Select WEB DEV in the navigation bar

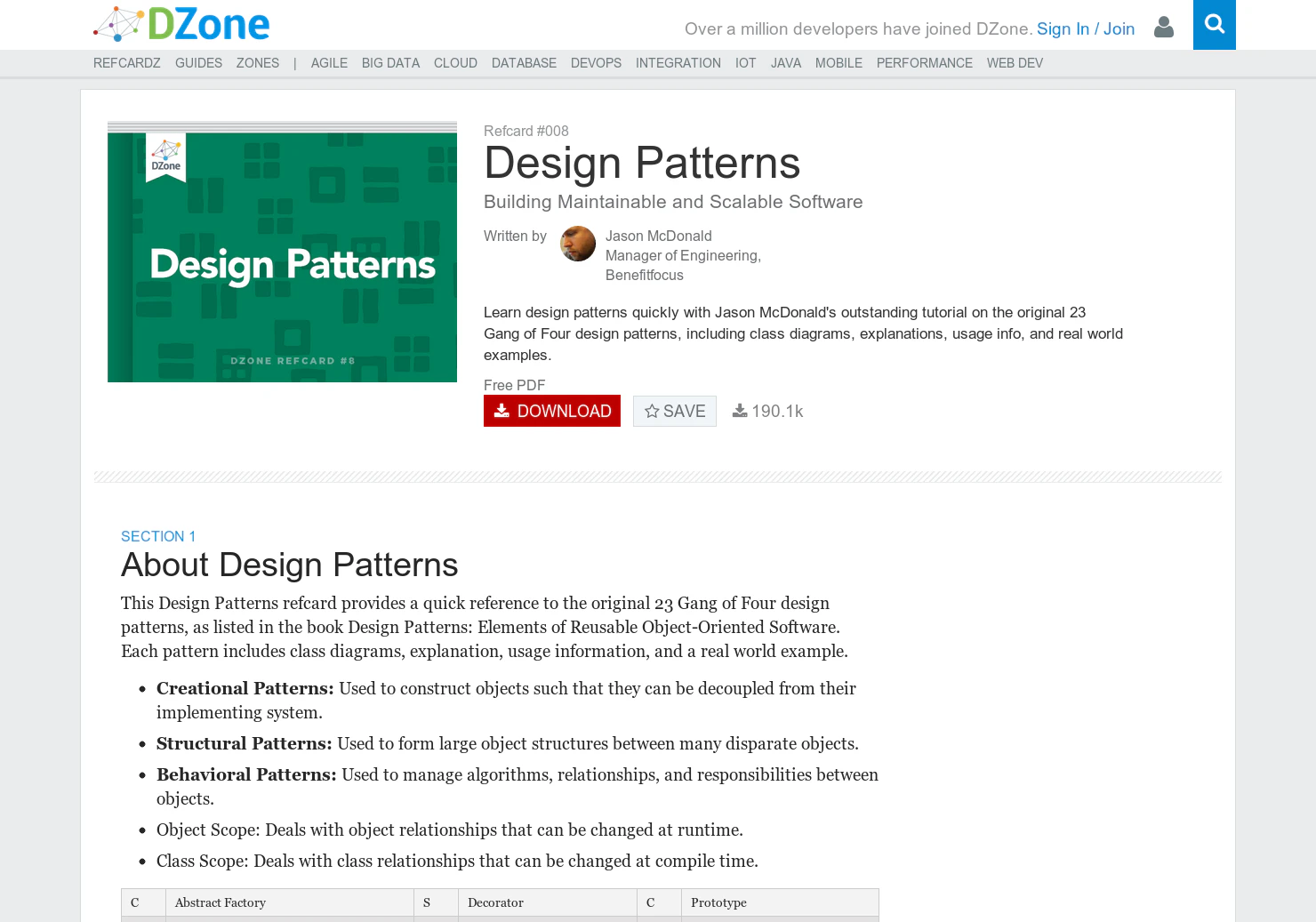(1015, 63)
